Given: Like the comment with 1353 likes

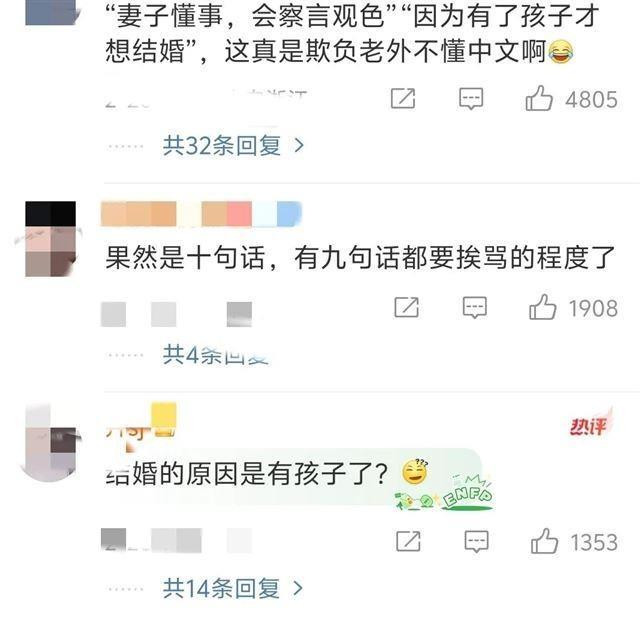Looking at the screenshot, I should [544, 541].
